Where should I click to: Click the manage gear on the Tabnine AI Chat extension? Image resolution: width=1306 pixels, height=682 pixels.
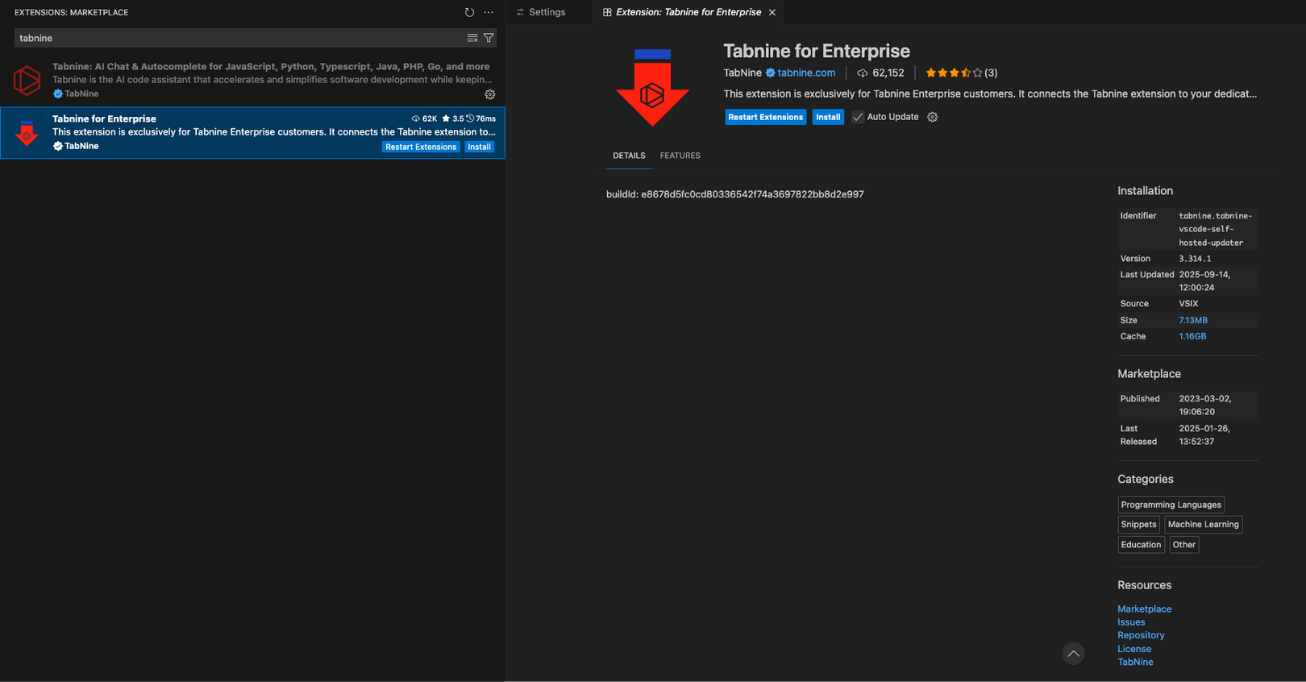click(490, 94)
